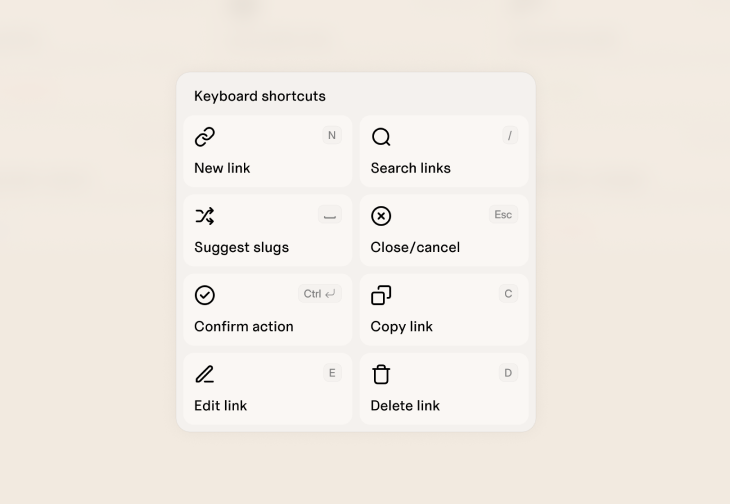Image resolution: width=730 pixels, height=504 pixels.
Task: Click the N key badge
Action: click(x=332, y=135)
